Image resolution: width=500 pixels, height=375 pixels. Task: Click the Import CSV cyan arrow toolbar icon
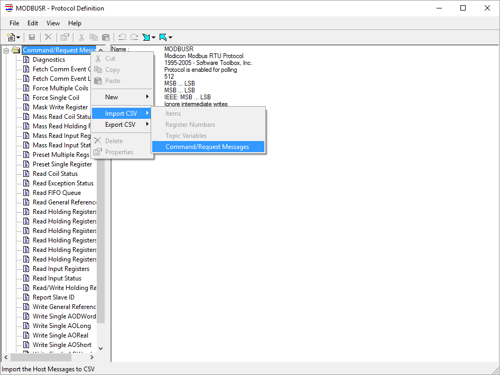coord(146,37)
